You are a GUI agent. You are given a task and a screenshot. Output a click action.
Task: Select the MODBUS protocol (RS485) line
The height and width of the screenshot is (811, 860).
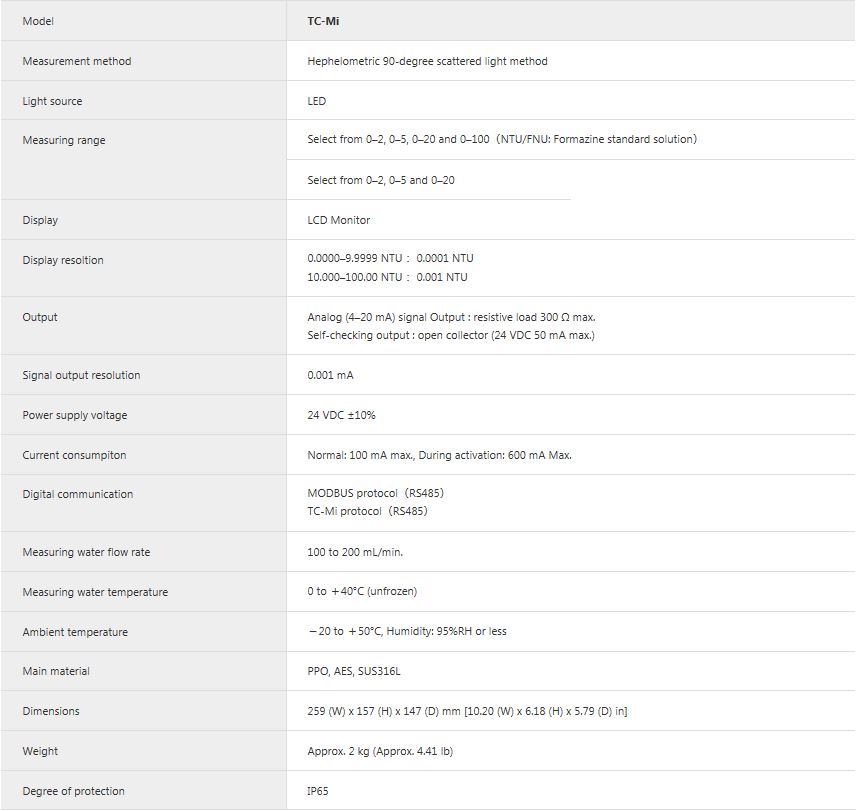(x=376, y=493)
